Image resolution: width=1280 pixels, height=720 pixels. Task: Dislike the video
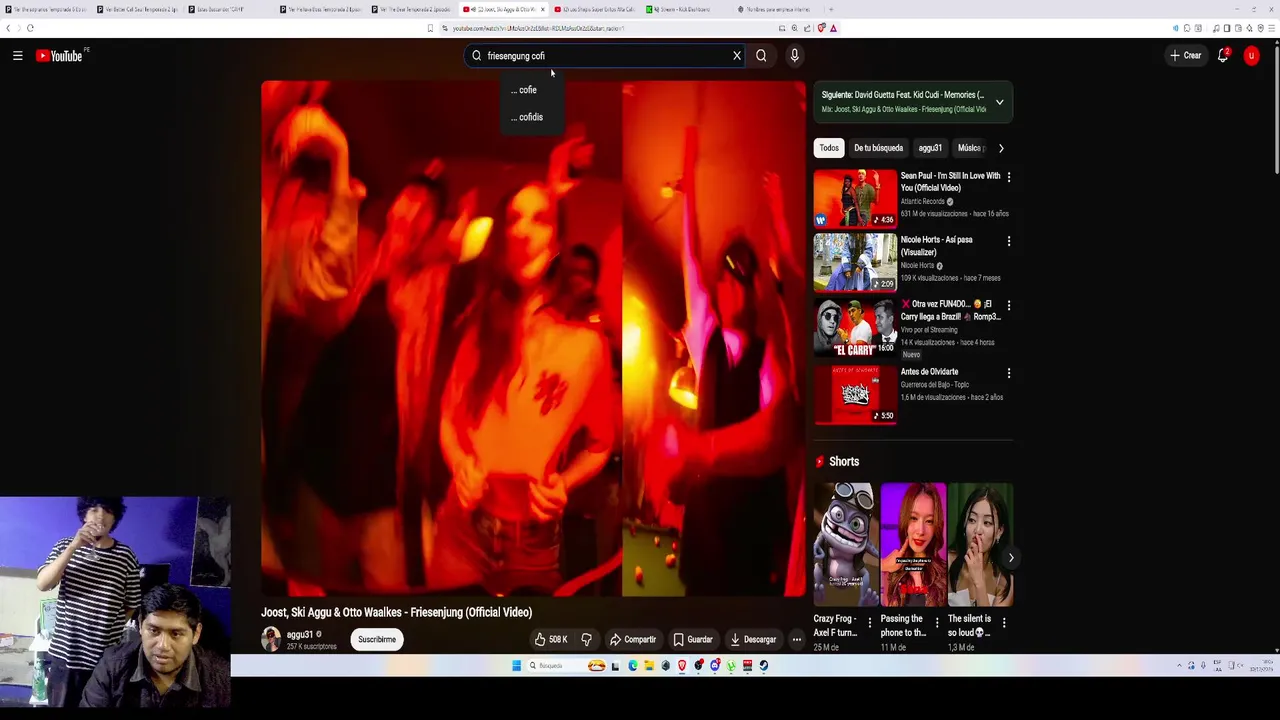587,640
